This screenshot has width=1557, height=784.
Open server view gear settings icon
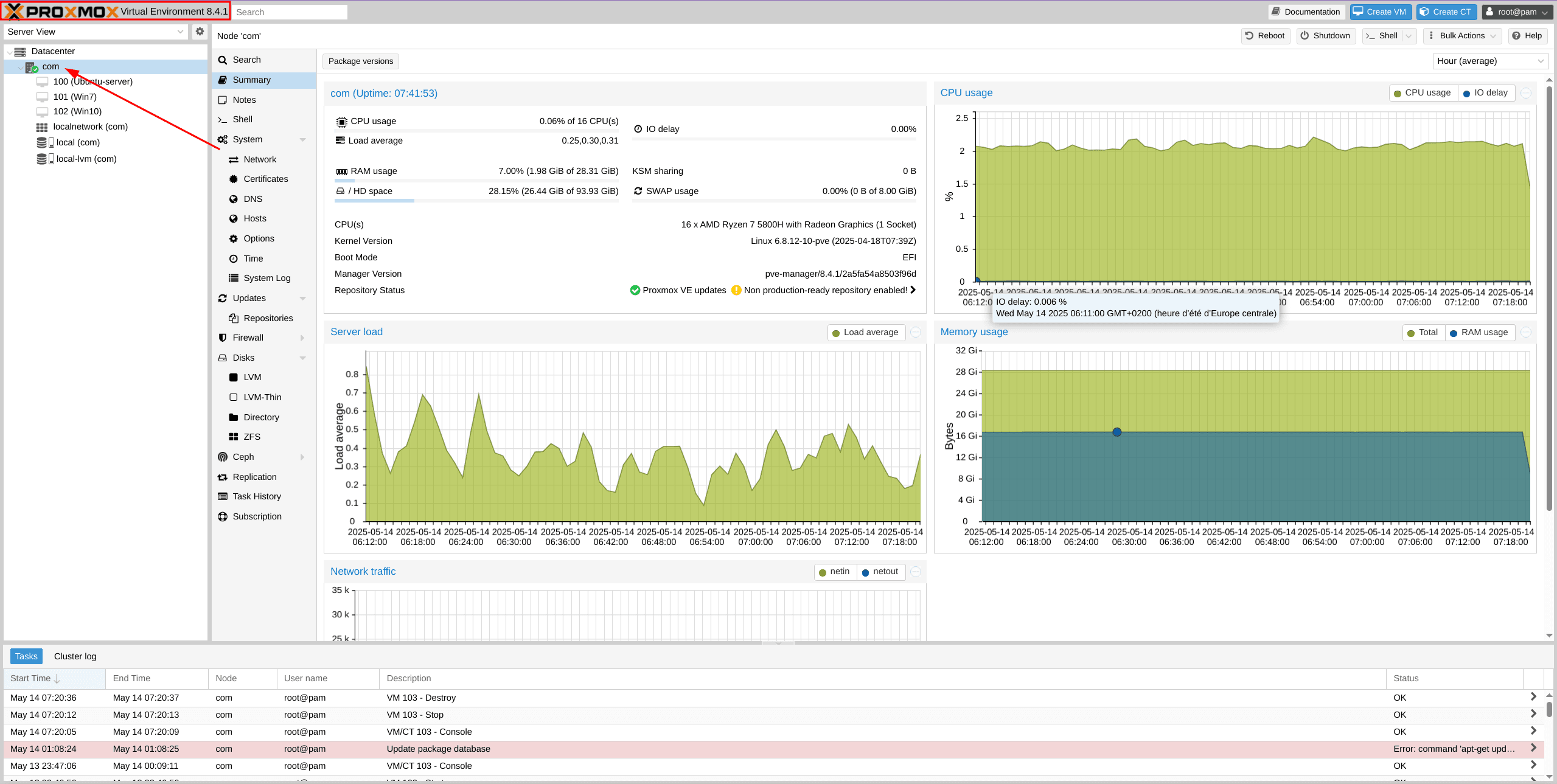pyautogui.click(x=200, y=31)
